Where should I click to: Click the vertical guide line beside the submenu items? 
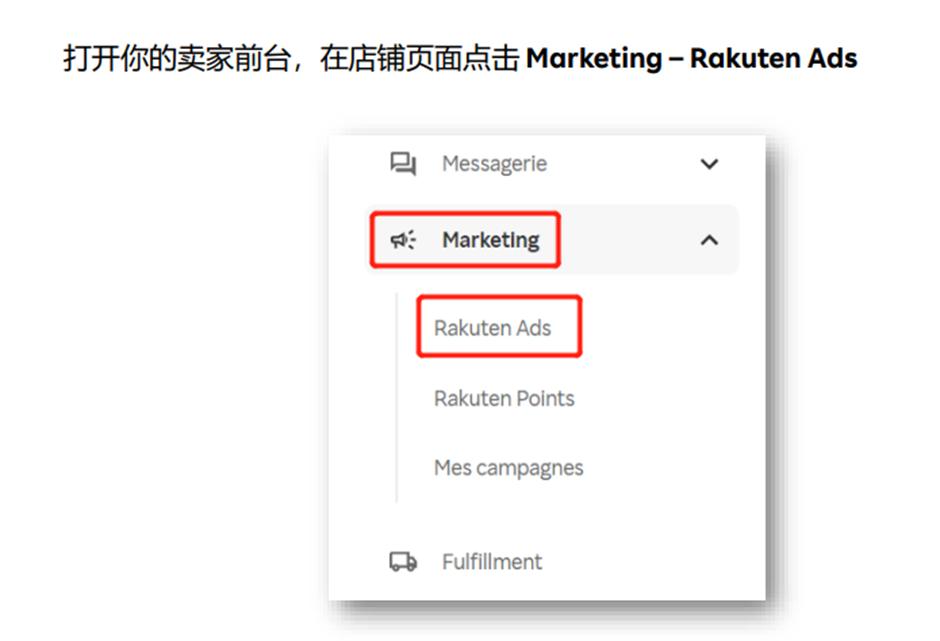[x=396, y=397]
